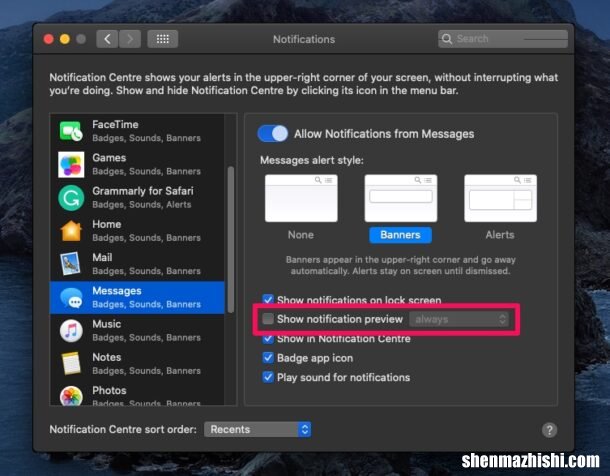This screenshot has width=610, height=476.
Task: Click the 'Notification Centre sort order:' label
Action: point(123,429)
